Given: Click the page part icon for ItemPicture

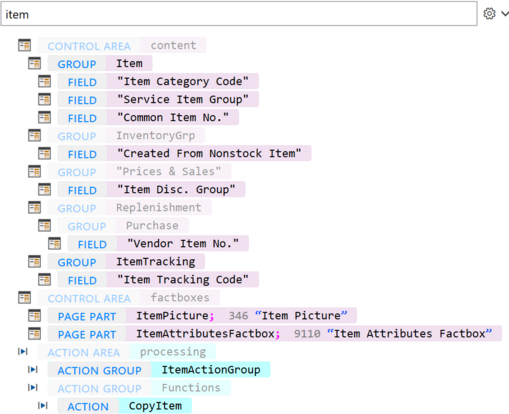Looking at the screenshot, I should coord(34,315).
